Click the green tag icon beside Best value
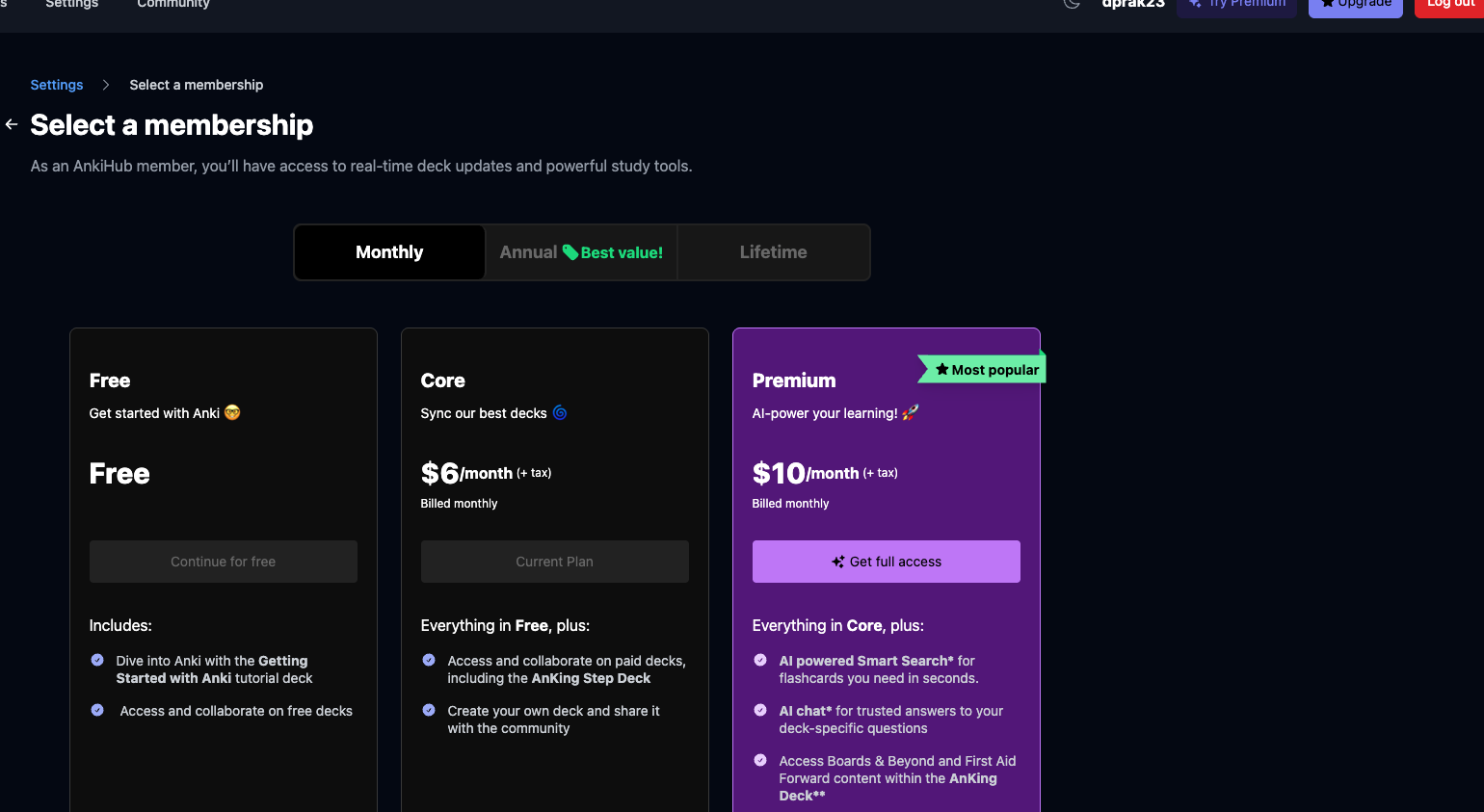 [x=570, y=252]
